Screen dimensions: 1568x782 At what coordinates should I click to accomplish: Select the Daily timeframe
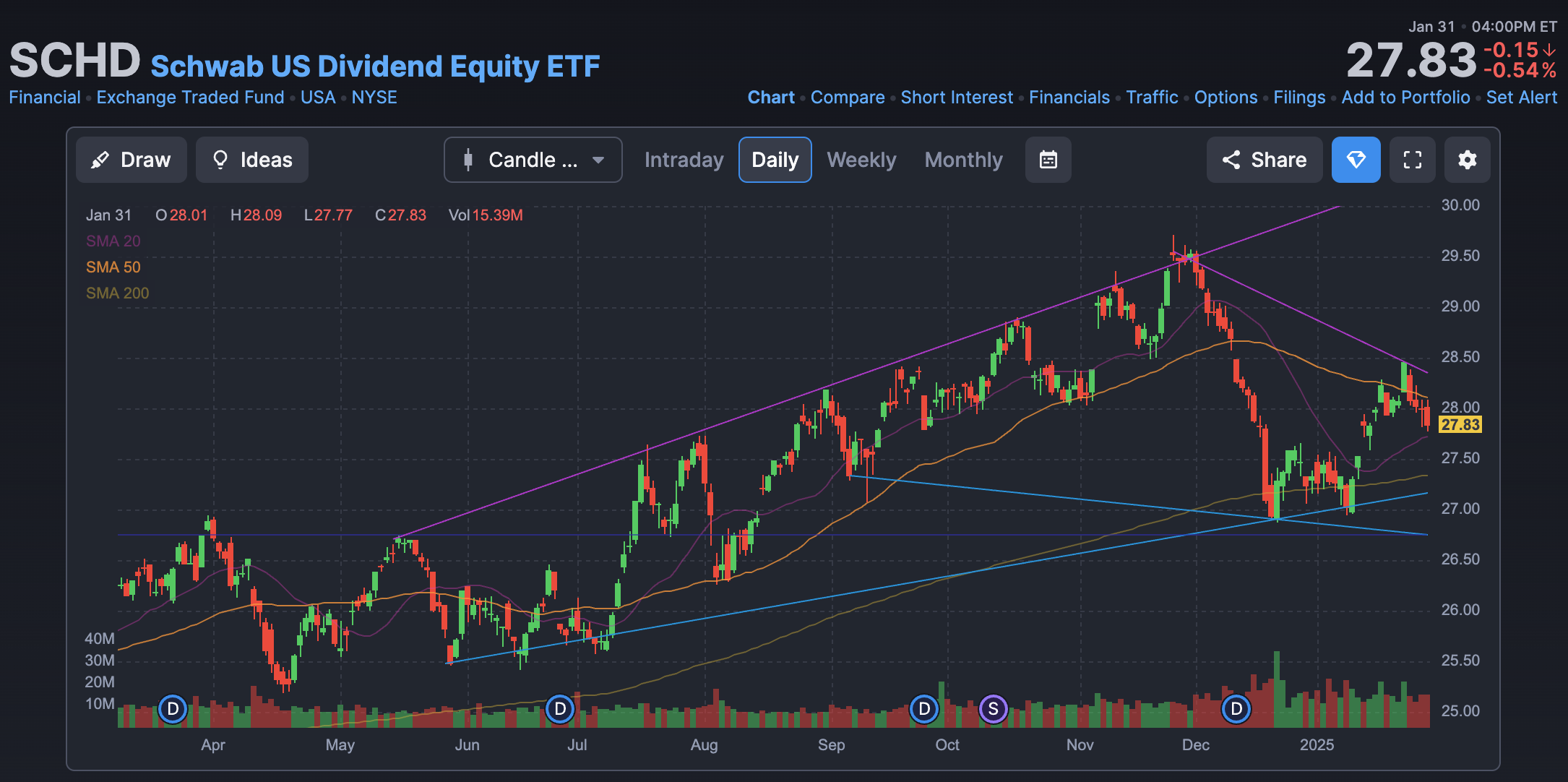[x=775, y=160]
